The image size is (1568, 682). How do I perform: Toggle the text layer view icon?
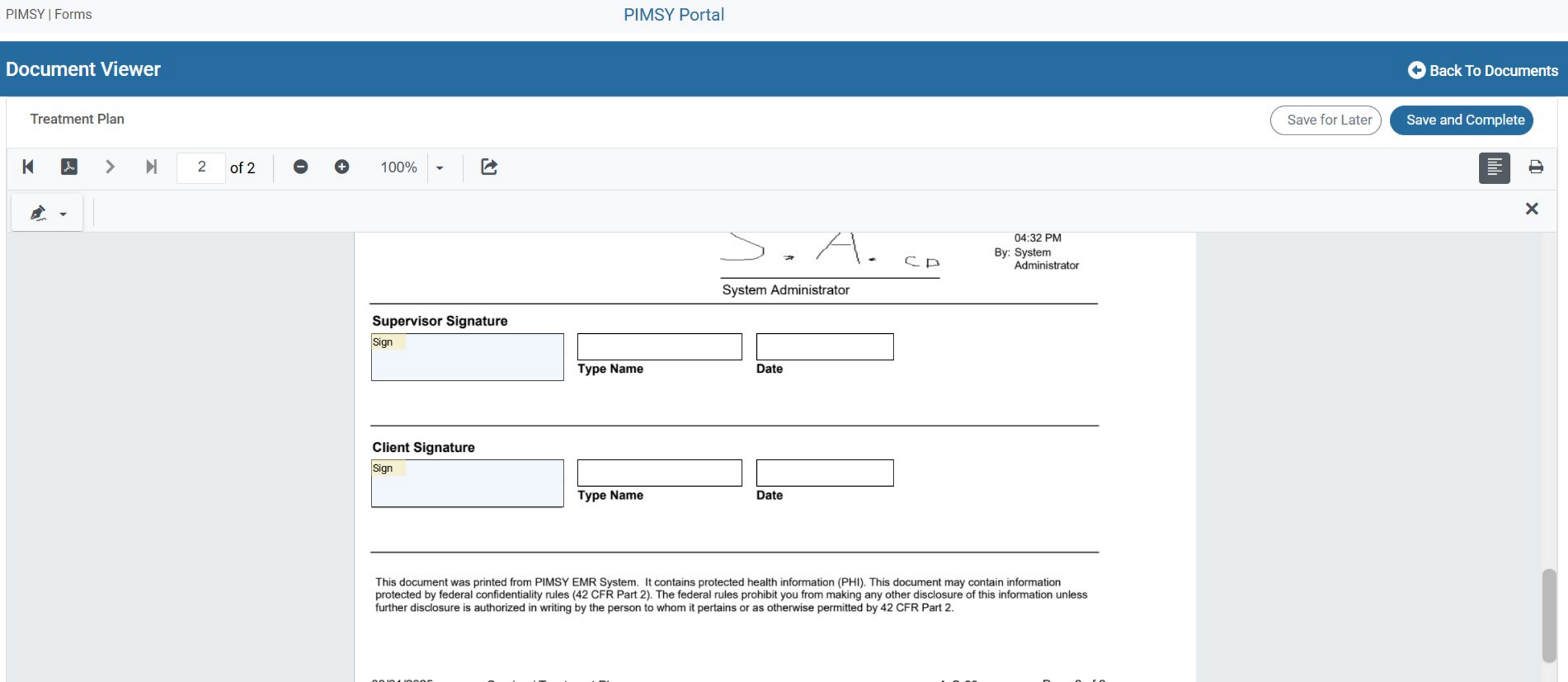[x=1495, y=167]
